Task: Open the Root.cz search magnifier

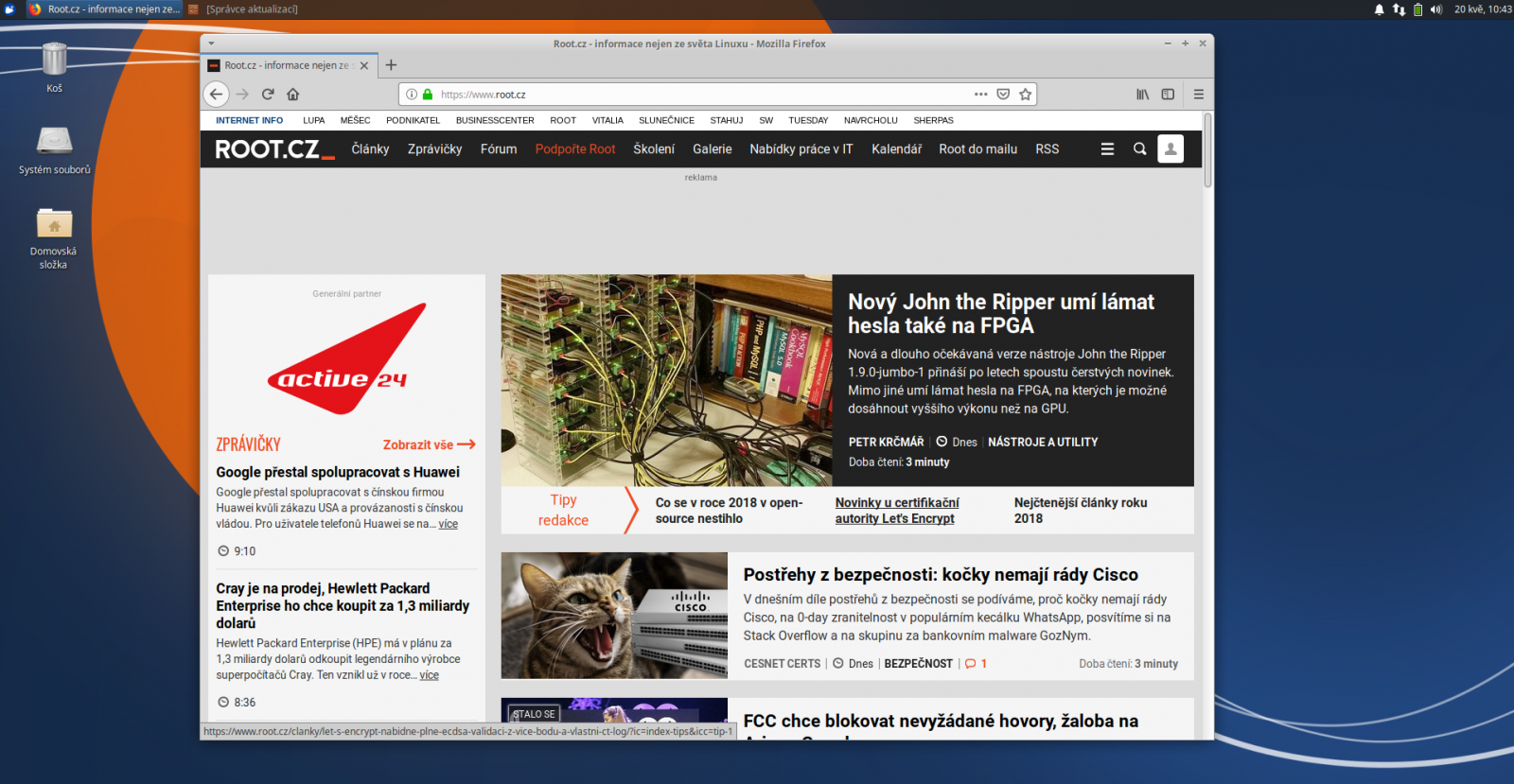Action: click(1140, 149)
